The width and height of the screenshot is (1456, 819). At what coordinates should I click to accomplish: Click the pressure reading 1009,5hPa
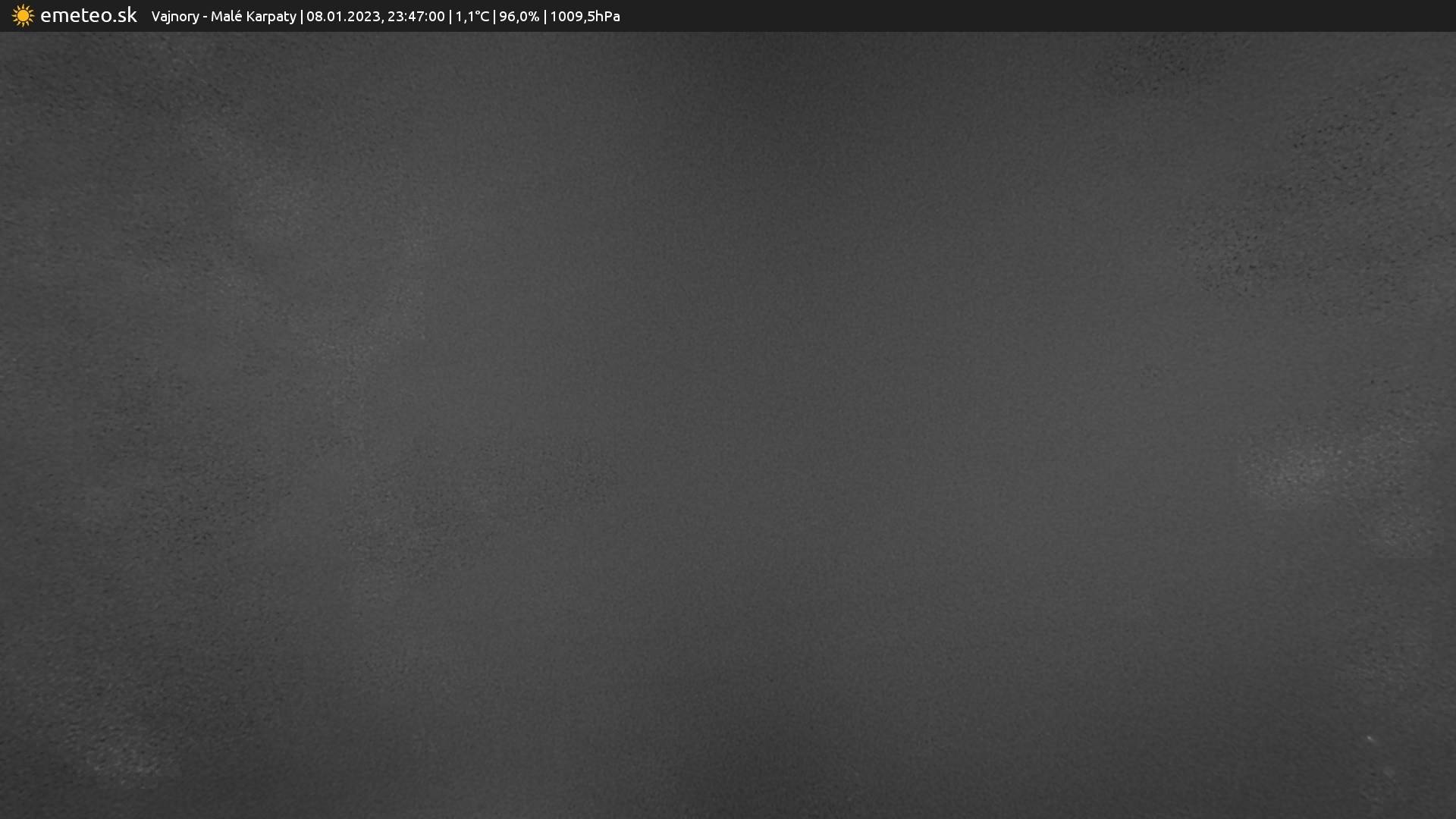tap(585, 16)
